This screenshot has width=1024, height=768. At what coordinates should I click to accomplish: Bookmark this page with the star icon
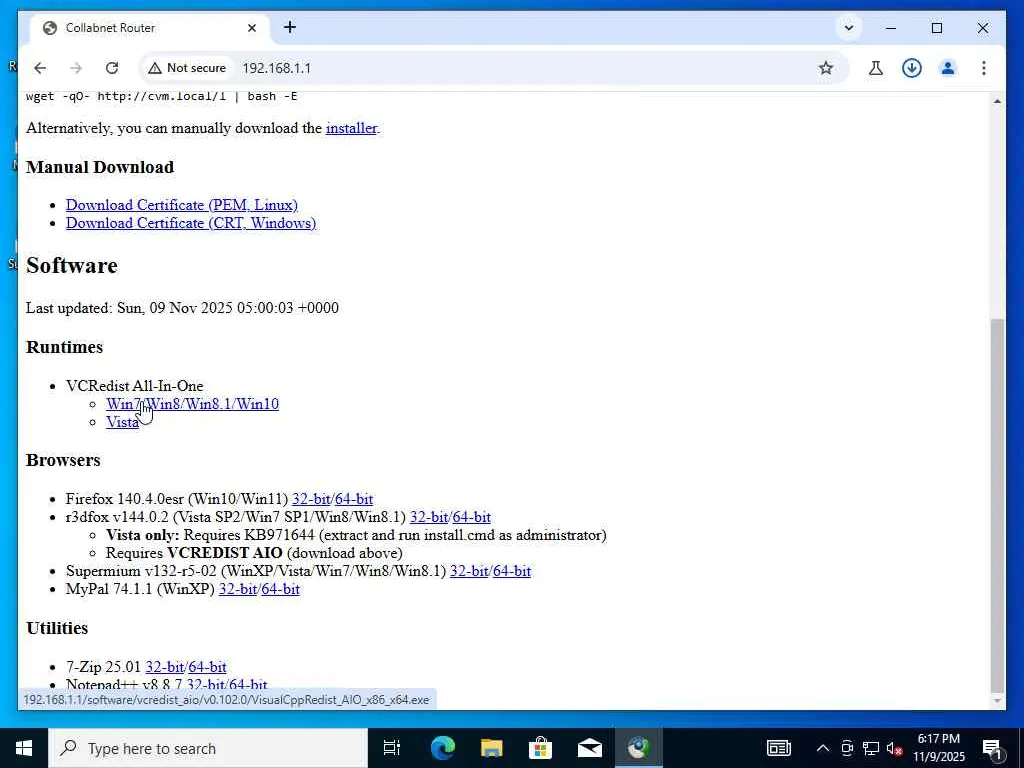pos(825,68)
